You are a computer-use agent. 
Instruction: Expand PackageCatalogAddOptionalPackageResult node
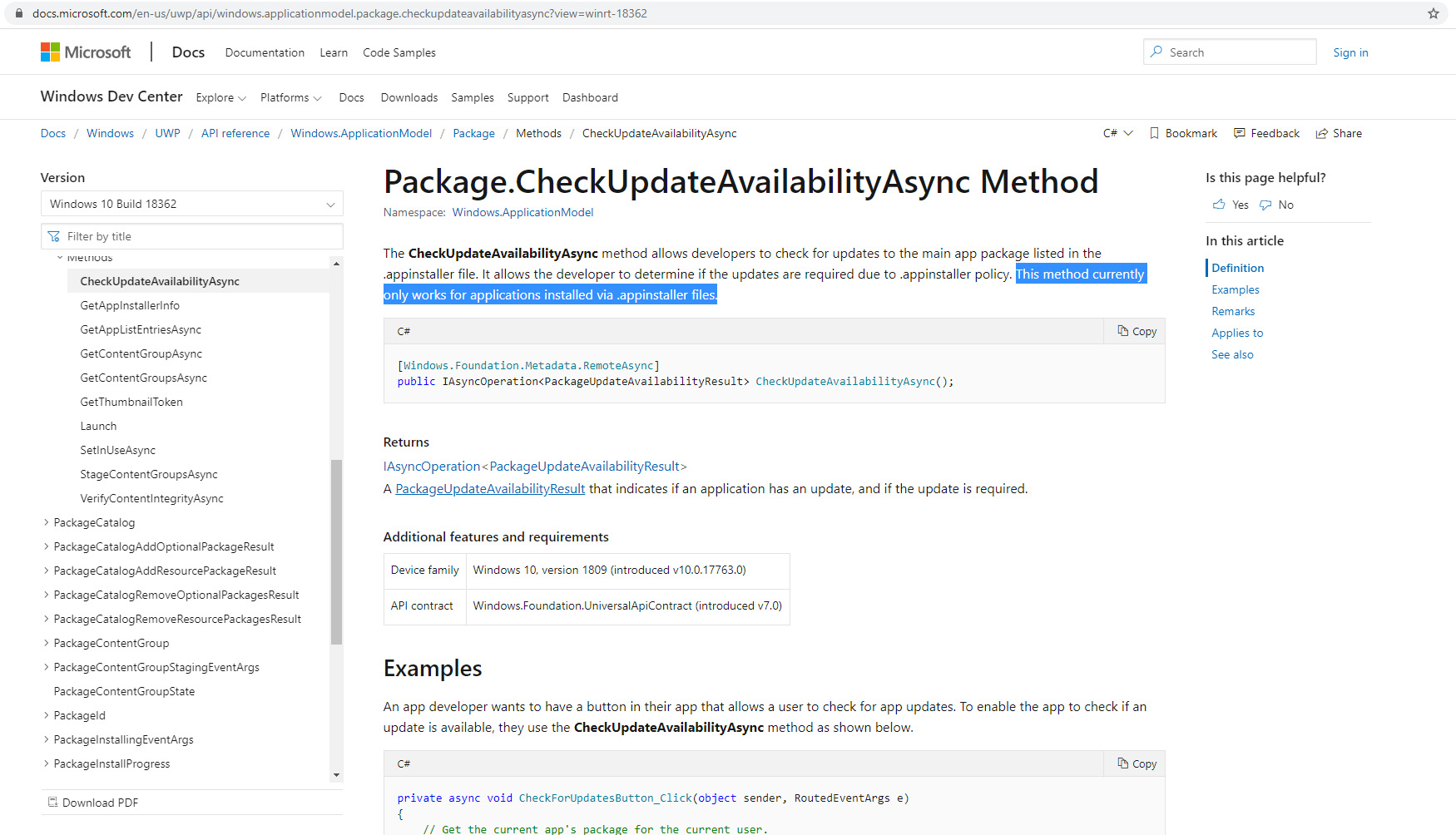point(46,546)
